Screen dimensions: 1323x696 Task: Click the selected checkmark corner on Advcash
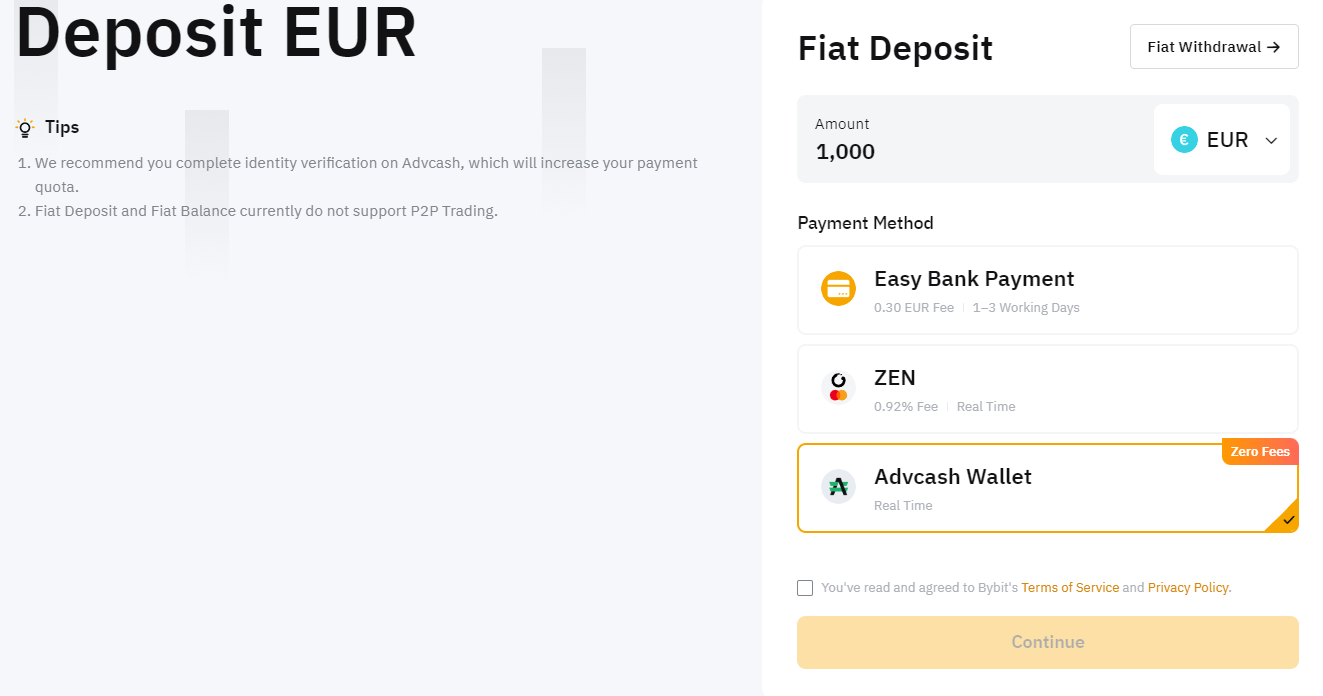point(1285,518)
